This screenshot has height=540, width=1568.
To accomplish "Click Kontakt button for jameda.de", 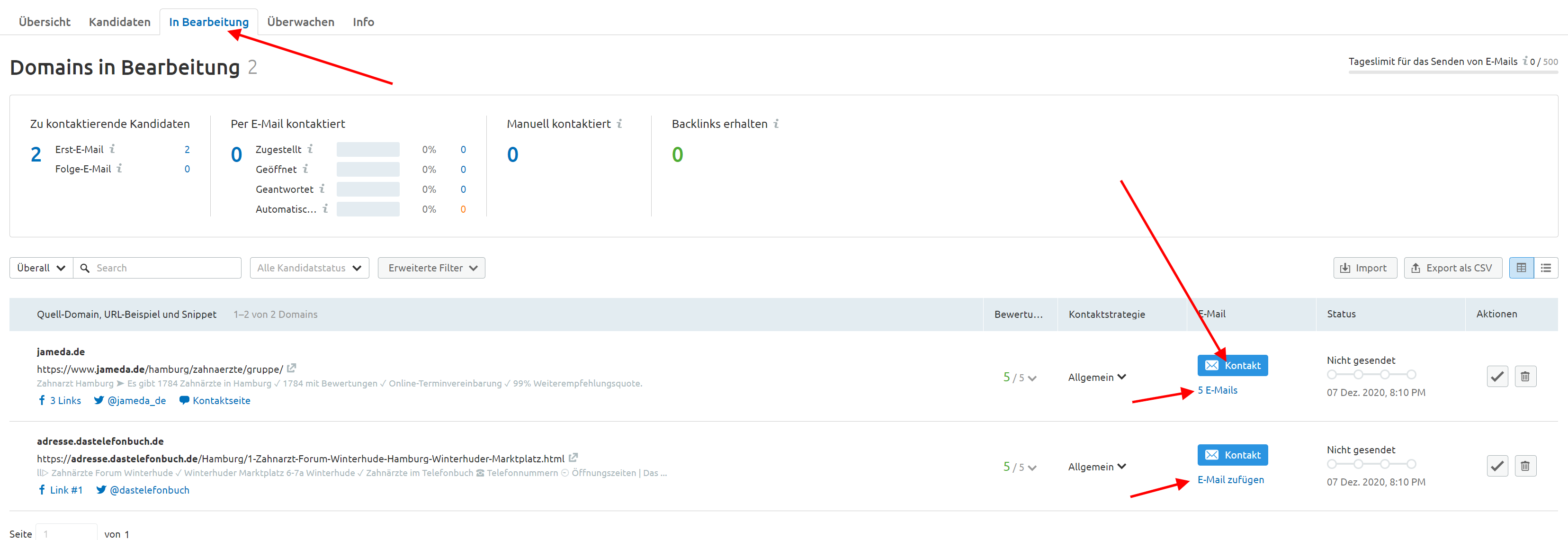I will pos(1233,365).
